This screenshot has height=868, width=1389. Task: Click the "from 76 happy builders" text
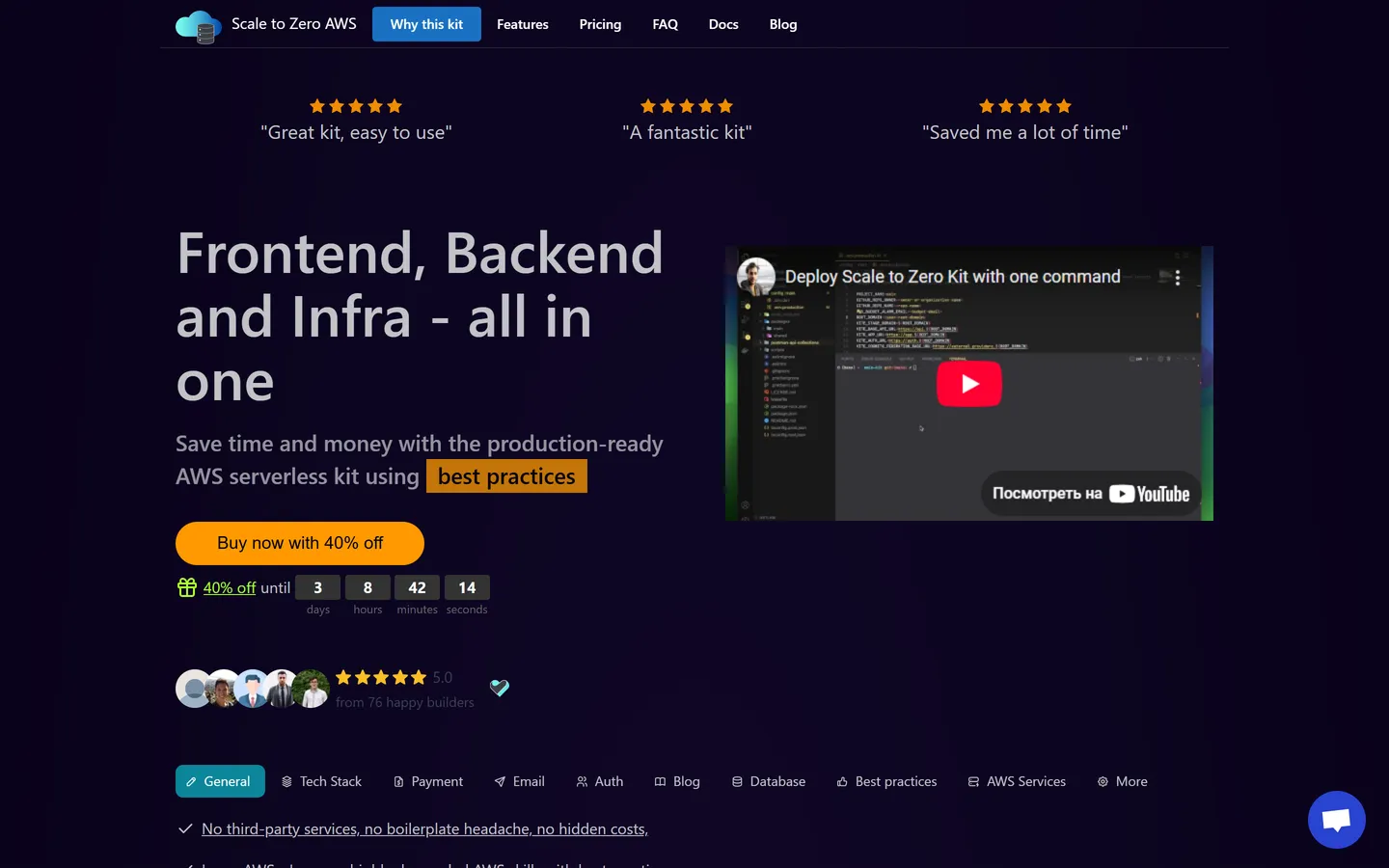405,702
